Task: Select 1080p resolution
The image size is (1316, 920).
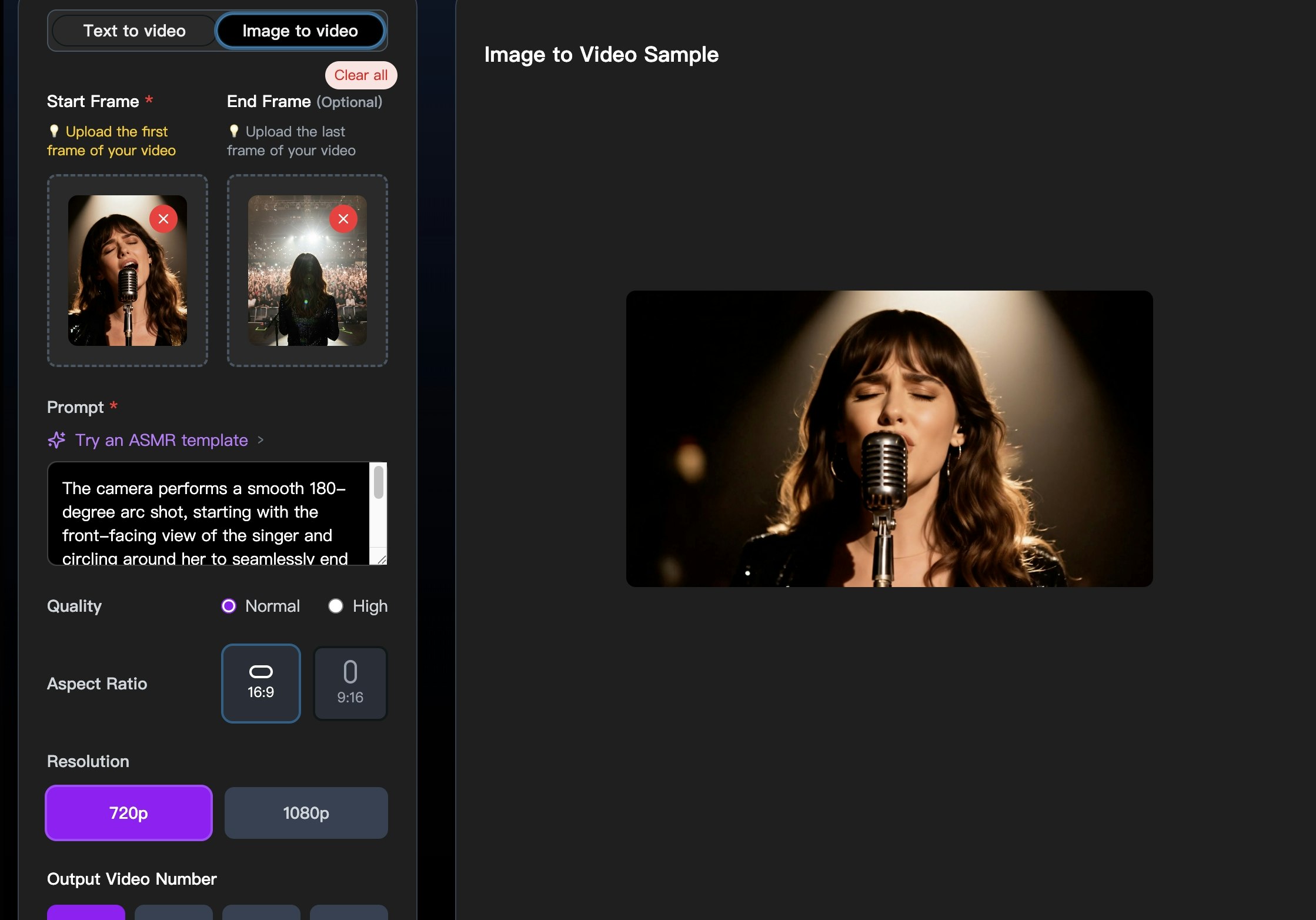Action: pos(306,813)
